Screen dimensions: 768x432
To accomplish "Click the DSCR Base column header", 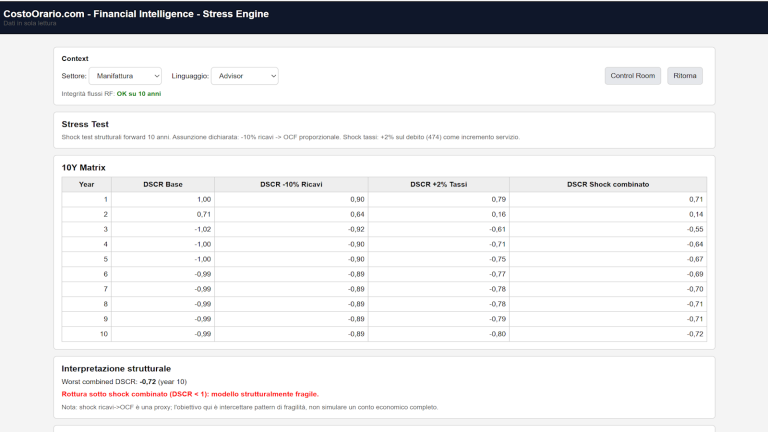I will 163,184.
